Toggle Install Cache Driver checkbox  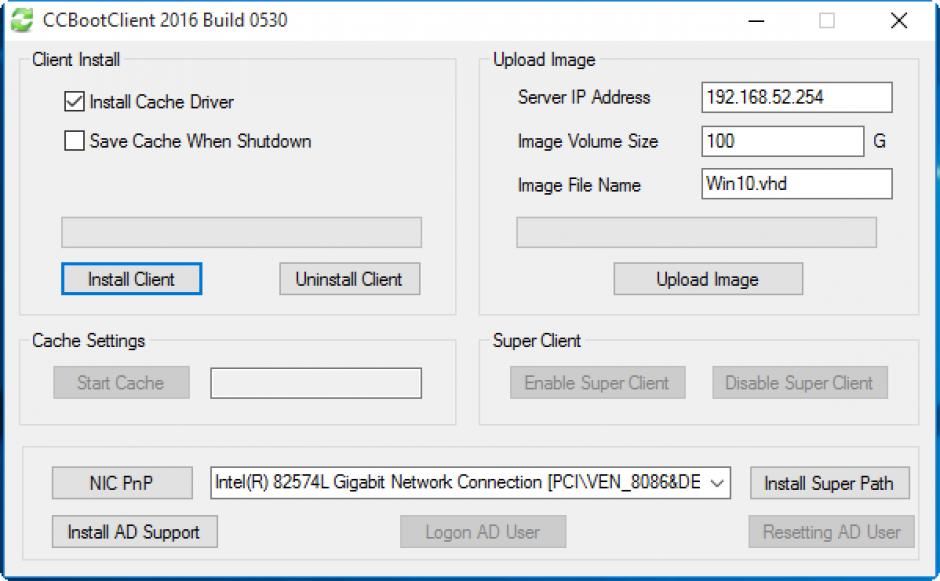pos(74,101)
